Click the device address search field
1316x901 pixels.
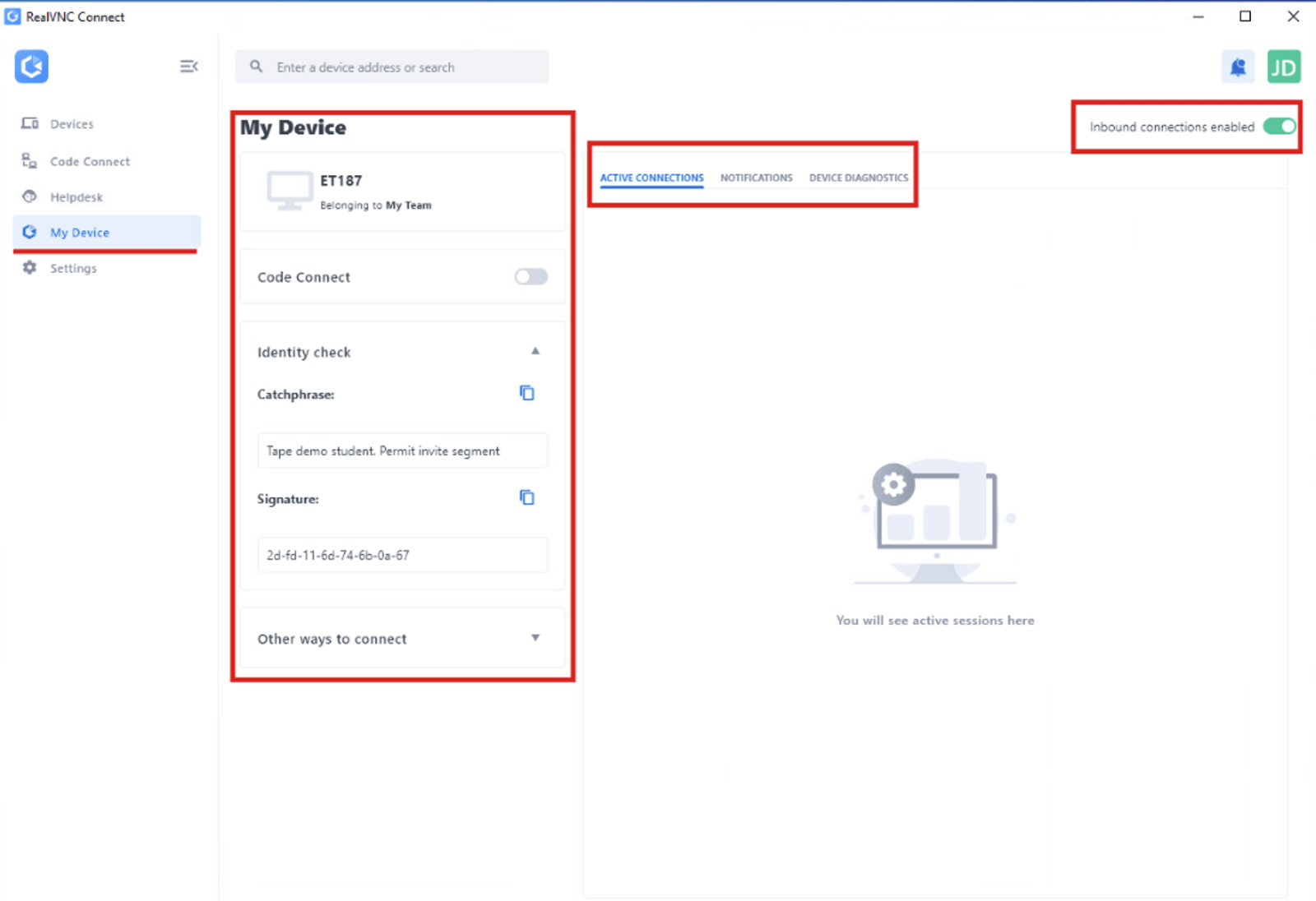point(403,67)
